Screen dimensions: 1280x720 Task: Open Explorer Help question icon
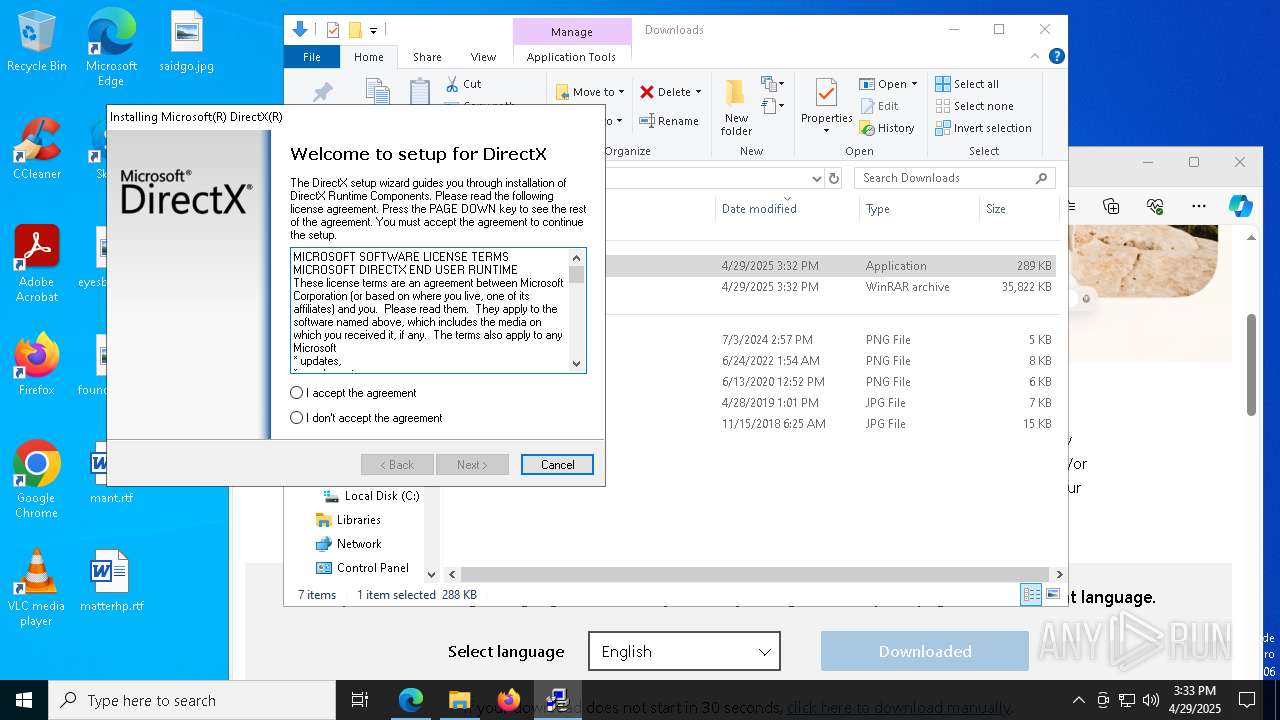click(1056, 57)
